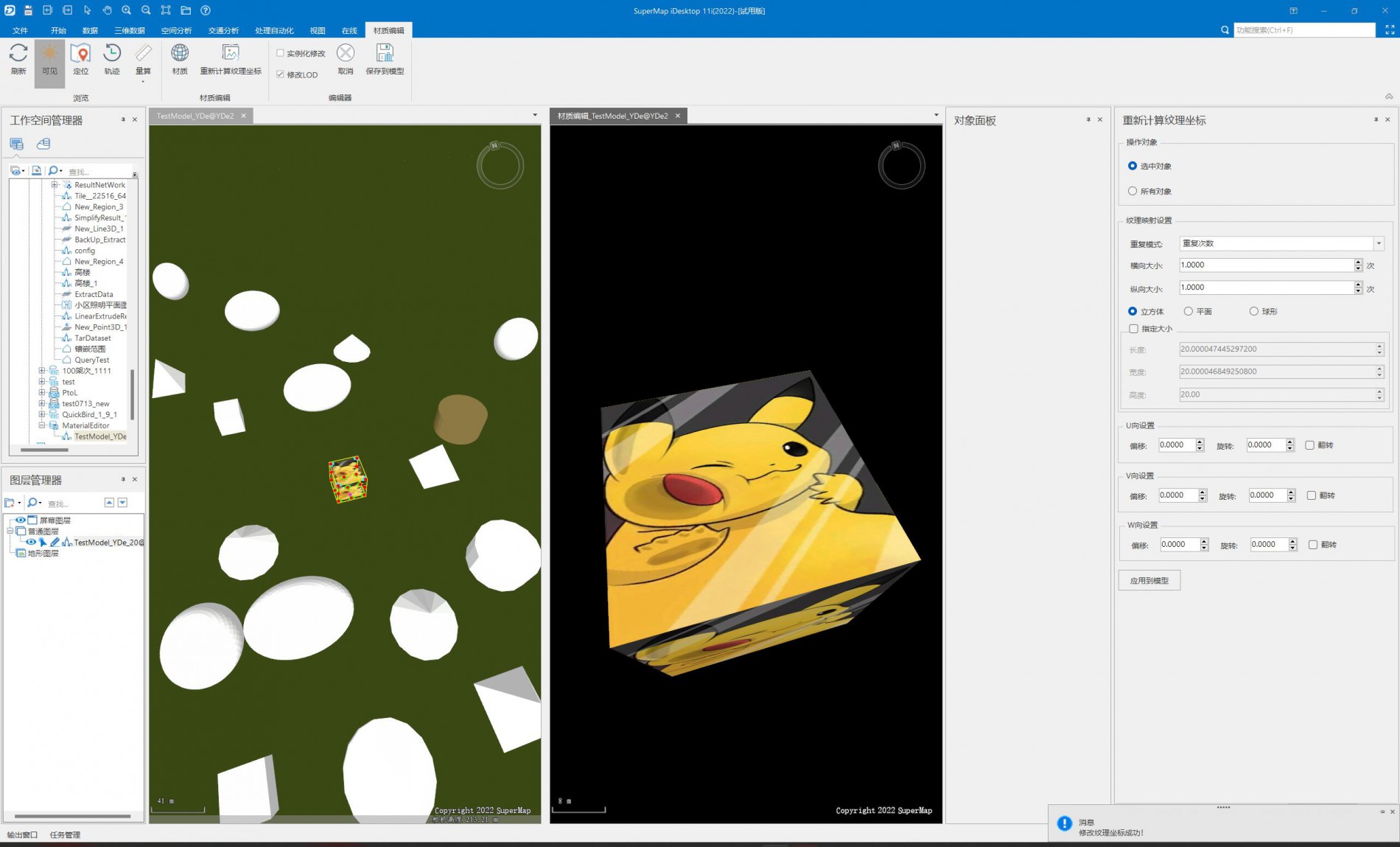The image size is (1400, 847).
Task: Click the function search box (功能搜索)
Action: pyautogui.click(x=1304, y=30)
